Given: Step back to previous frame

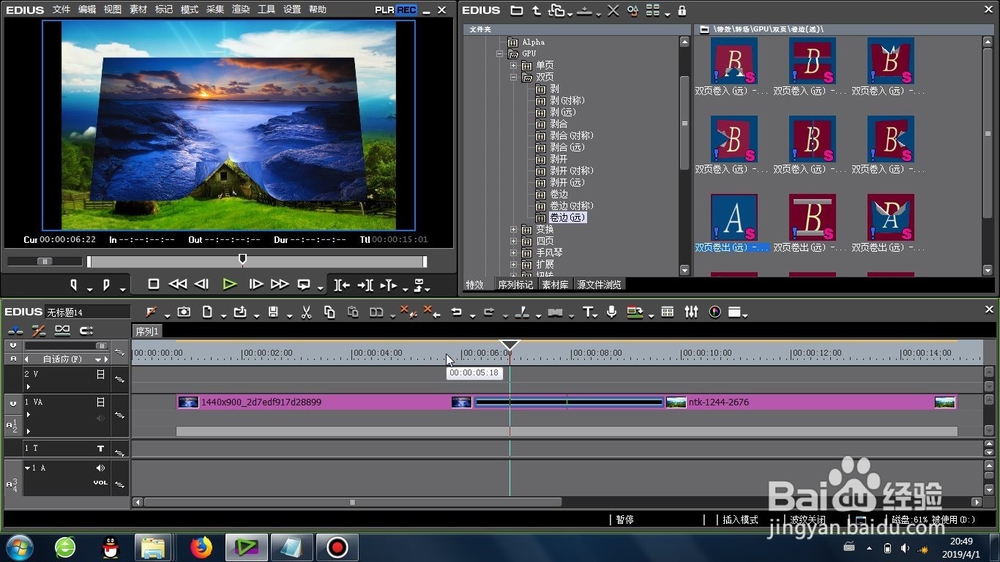Looking at the screenshot, I should tap(202, 284).
